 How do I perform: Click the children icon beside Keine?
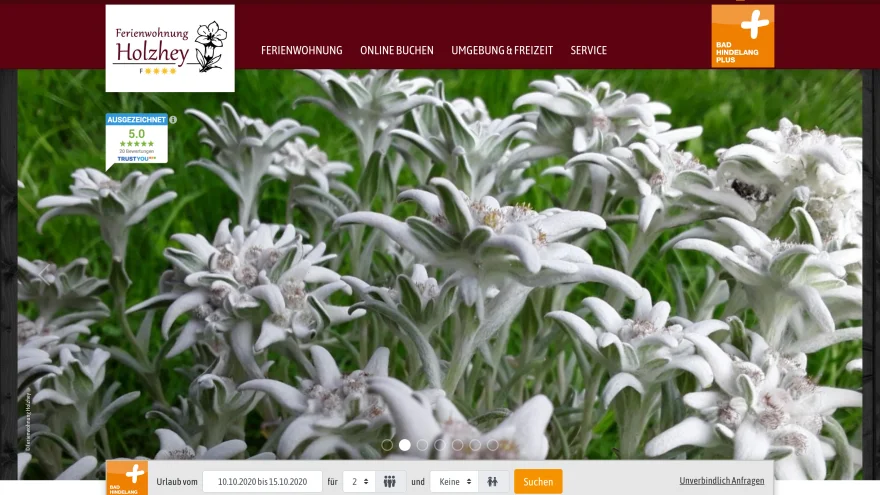tap(492, 482)
